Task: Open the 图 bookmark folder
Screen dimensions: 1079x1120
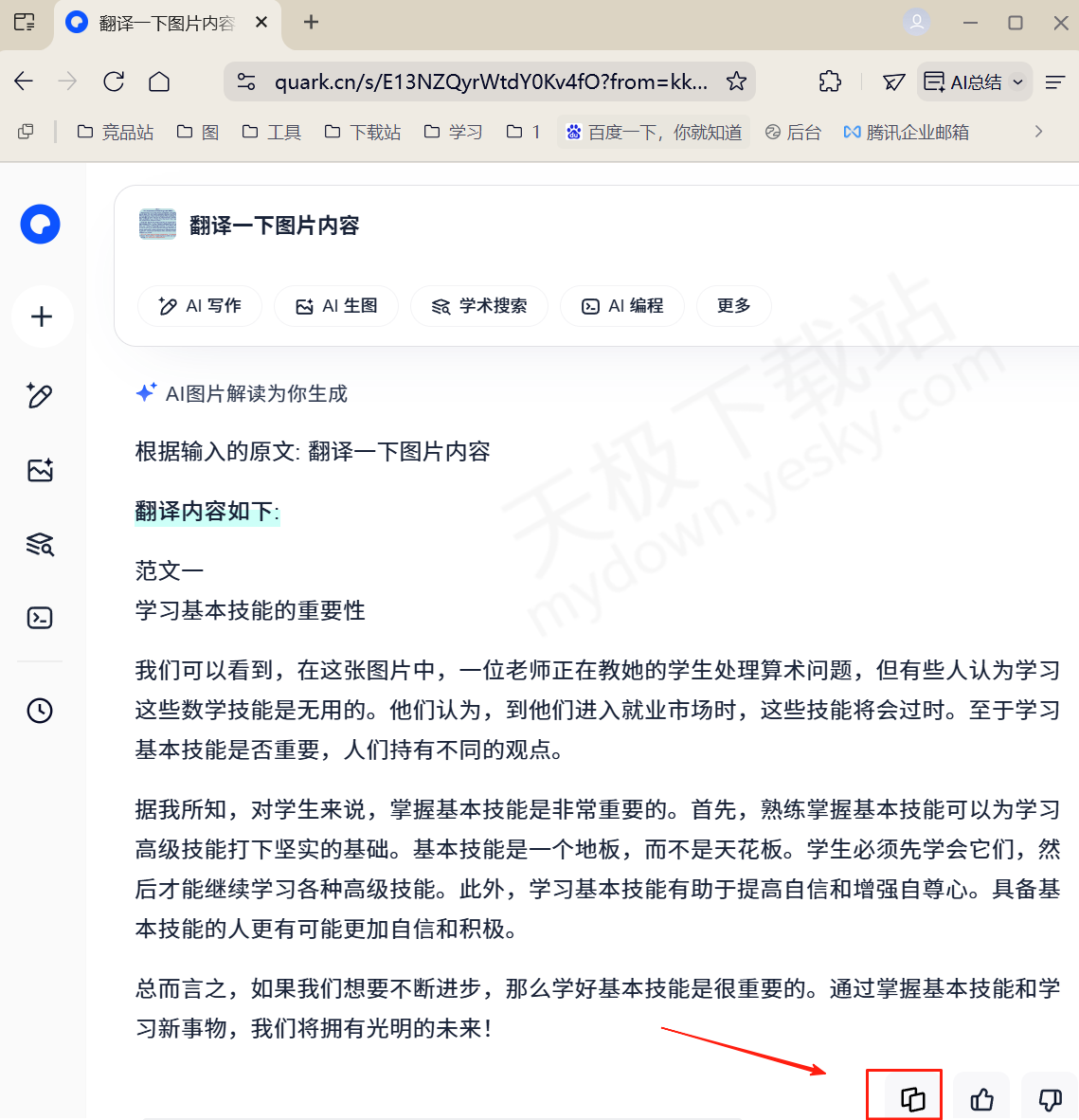Action: pyautogui.click(x=197, y=132)
